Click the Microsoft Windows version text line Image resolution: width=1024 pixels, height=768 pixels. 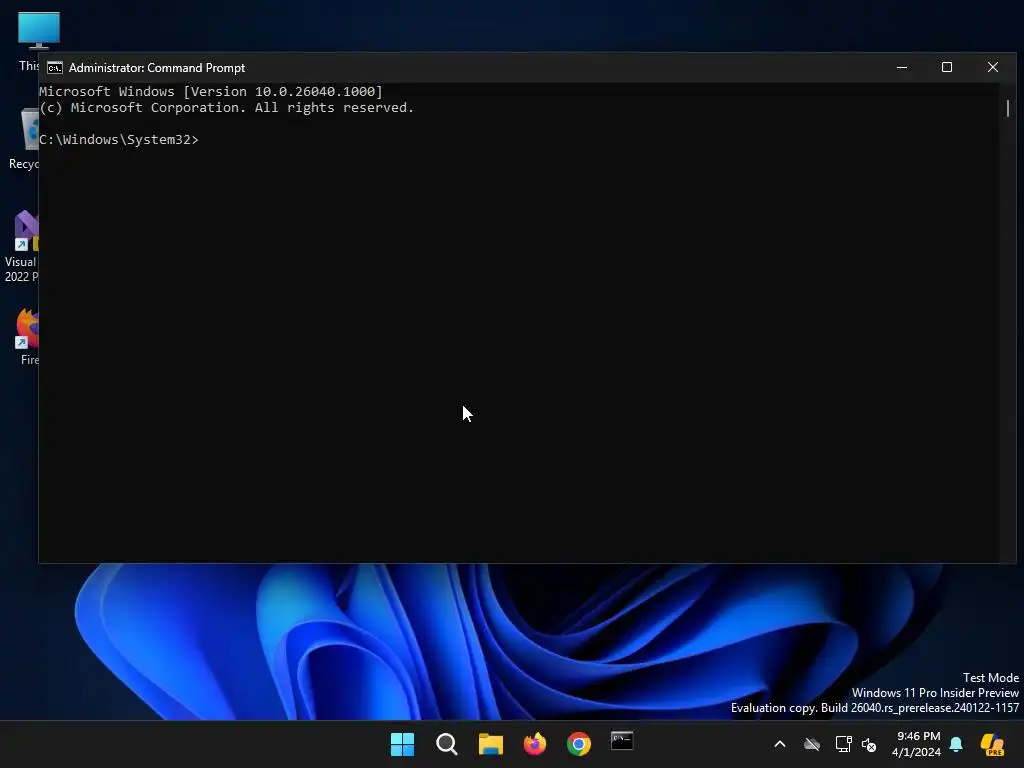pos(211,91)
